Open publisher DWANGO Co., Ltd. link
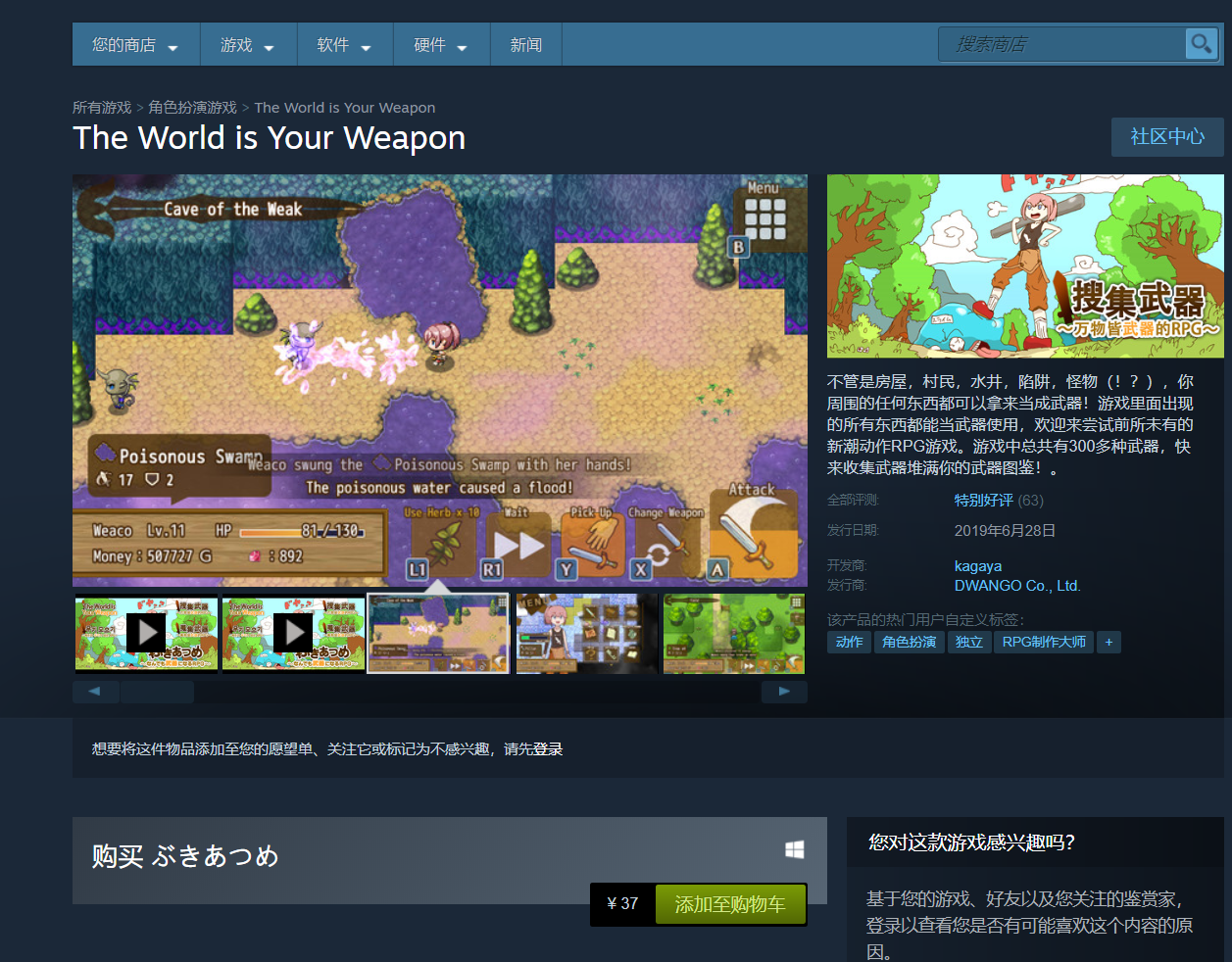Screen dimensions: 1232x962 [1017, 586]
